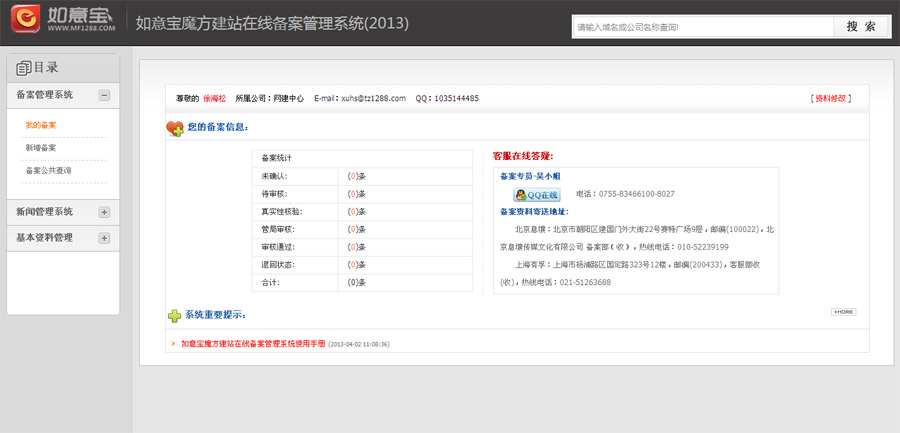Open 新闻管理系统 menu header
Viewport: 900px width, 433px height.
click(63, 212)
